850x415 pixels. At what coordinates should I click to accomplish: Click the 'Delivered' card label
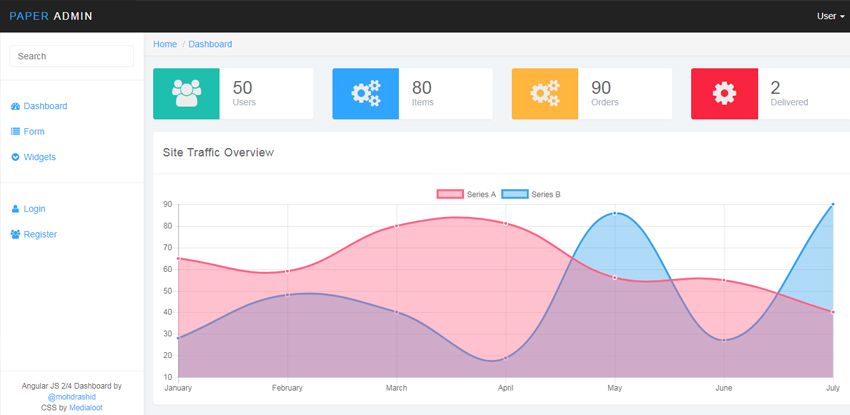click(789, 102)
